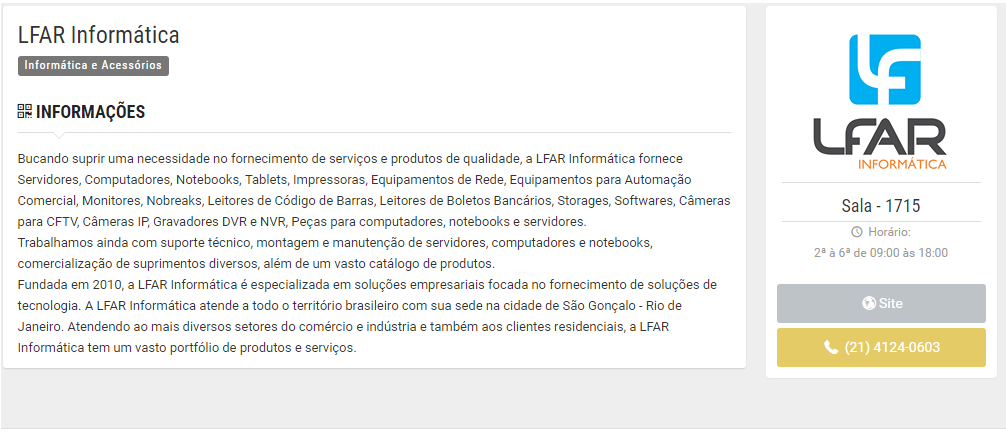1006x432 pixels.
Task: Click the Horário label text
Action: pos(889,232)
